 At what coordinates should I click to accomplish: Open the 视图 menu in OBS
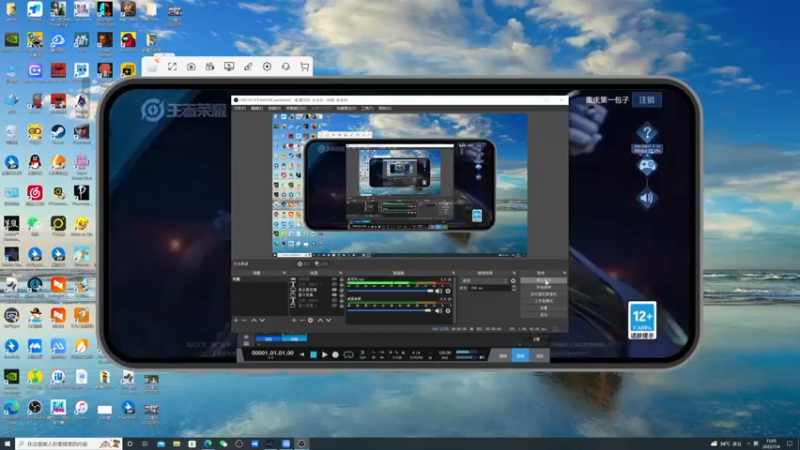click(x=274, y=108)
